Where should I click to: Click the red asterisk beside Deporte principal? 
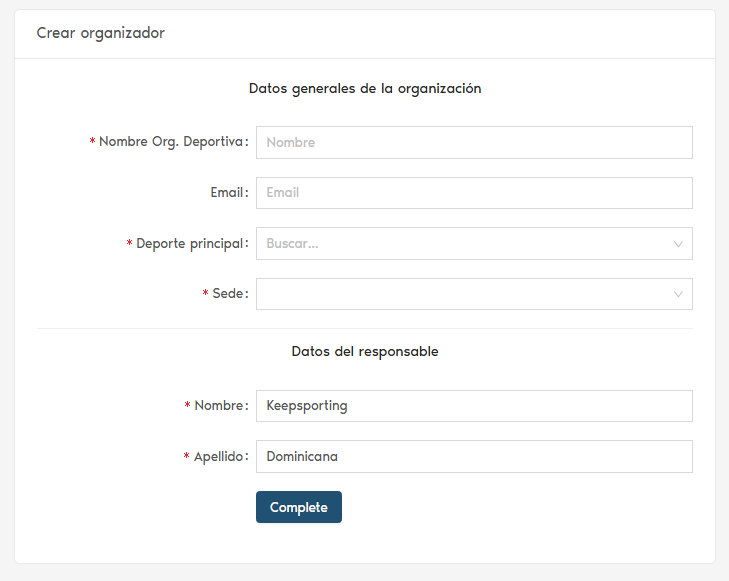[x=129, y=245]
